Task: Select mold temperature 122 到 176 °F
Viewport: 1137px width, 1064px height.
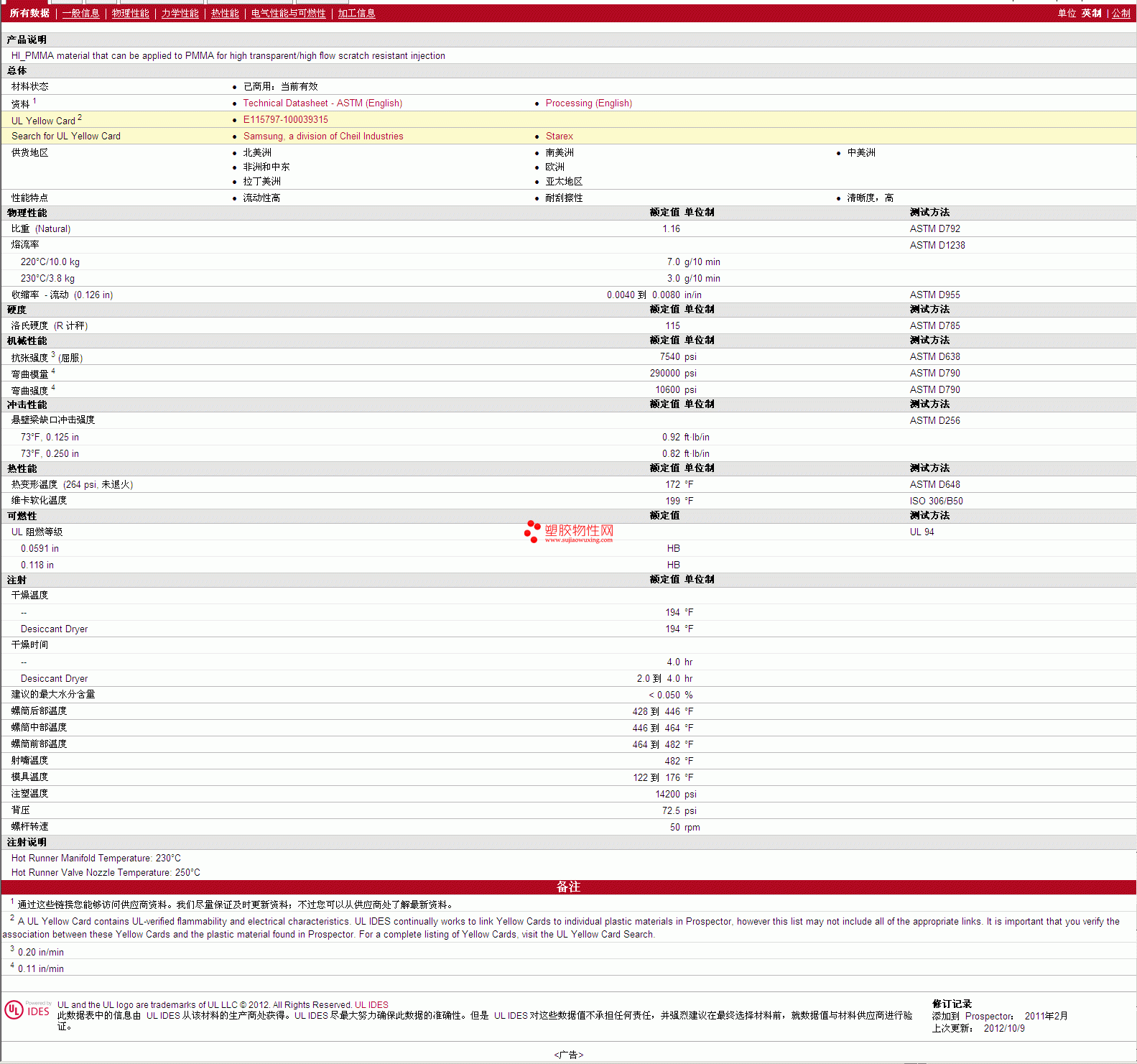Action: (663, 777)
